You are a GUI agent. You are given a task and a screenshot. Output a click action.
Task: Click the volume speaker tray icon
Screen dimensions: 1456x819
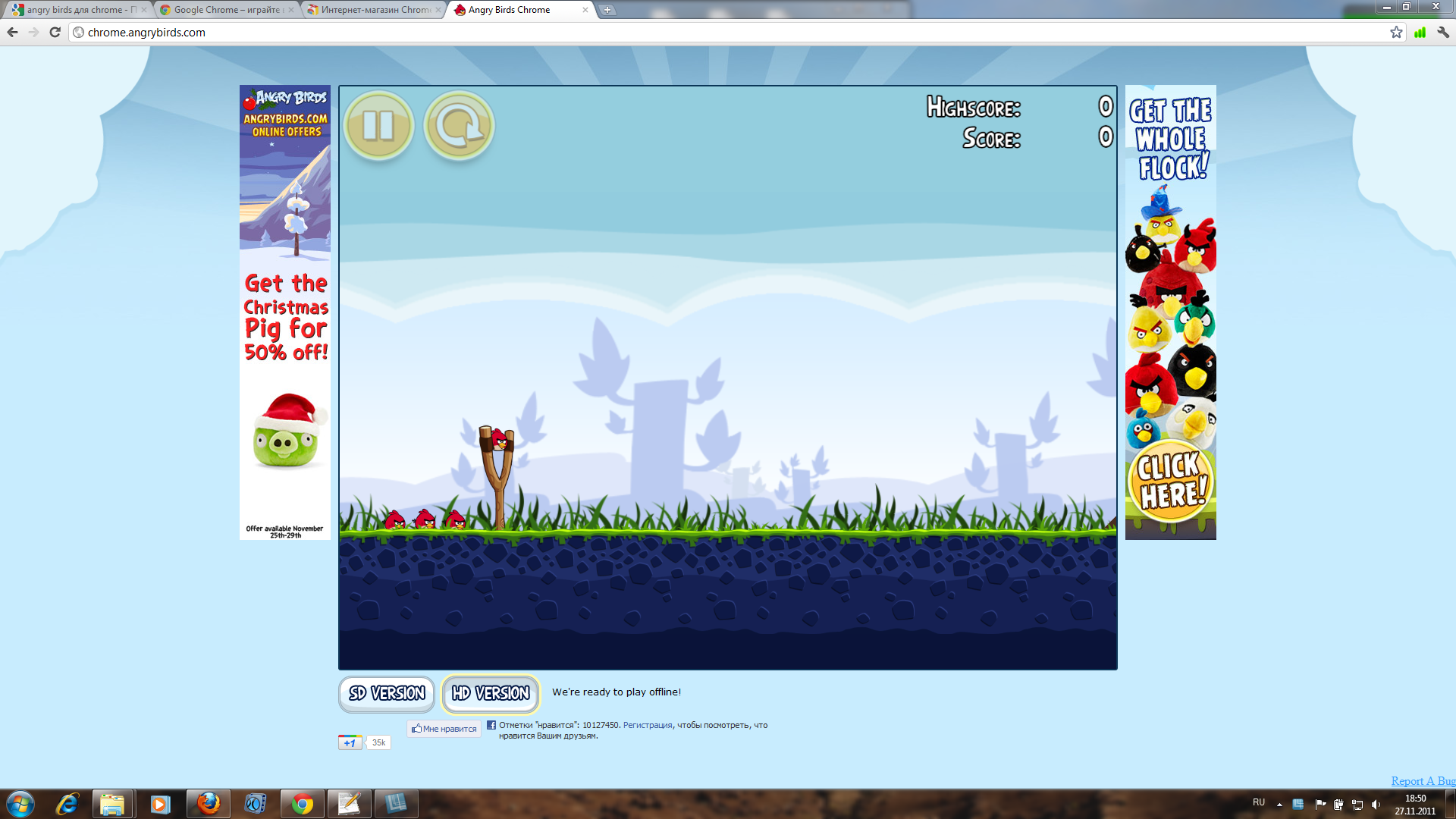(1376, 804)
